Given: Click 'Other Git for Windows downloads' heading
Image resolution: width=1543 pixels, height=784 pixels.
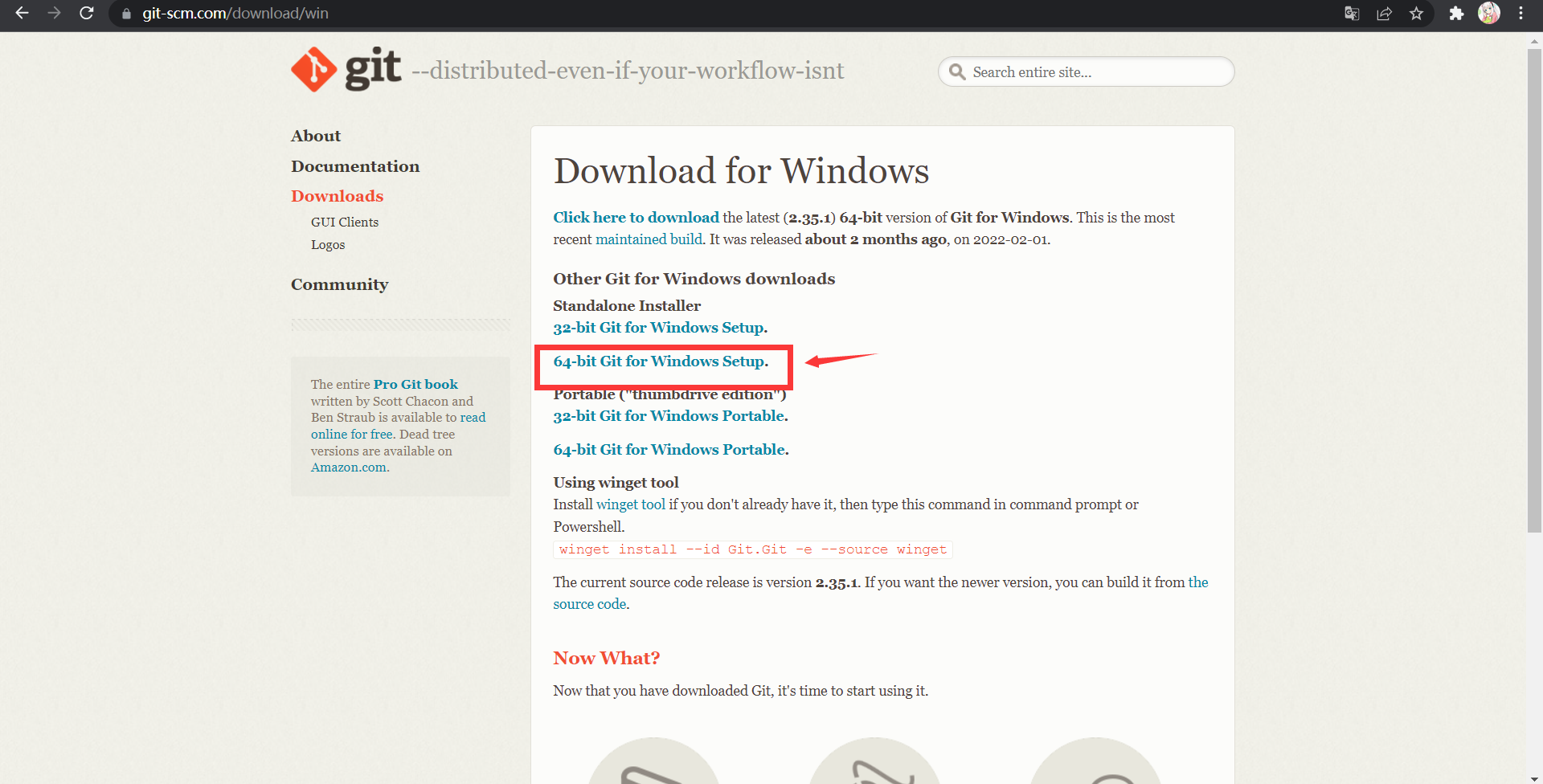Looking at the screenshot, I should point(694,279).
